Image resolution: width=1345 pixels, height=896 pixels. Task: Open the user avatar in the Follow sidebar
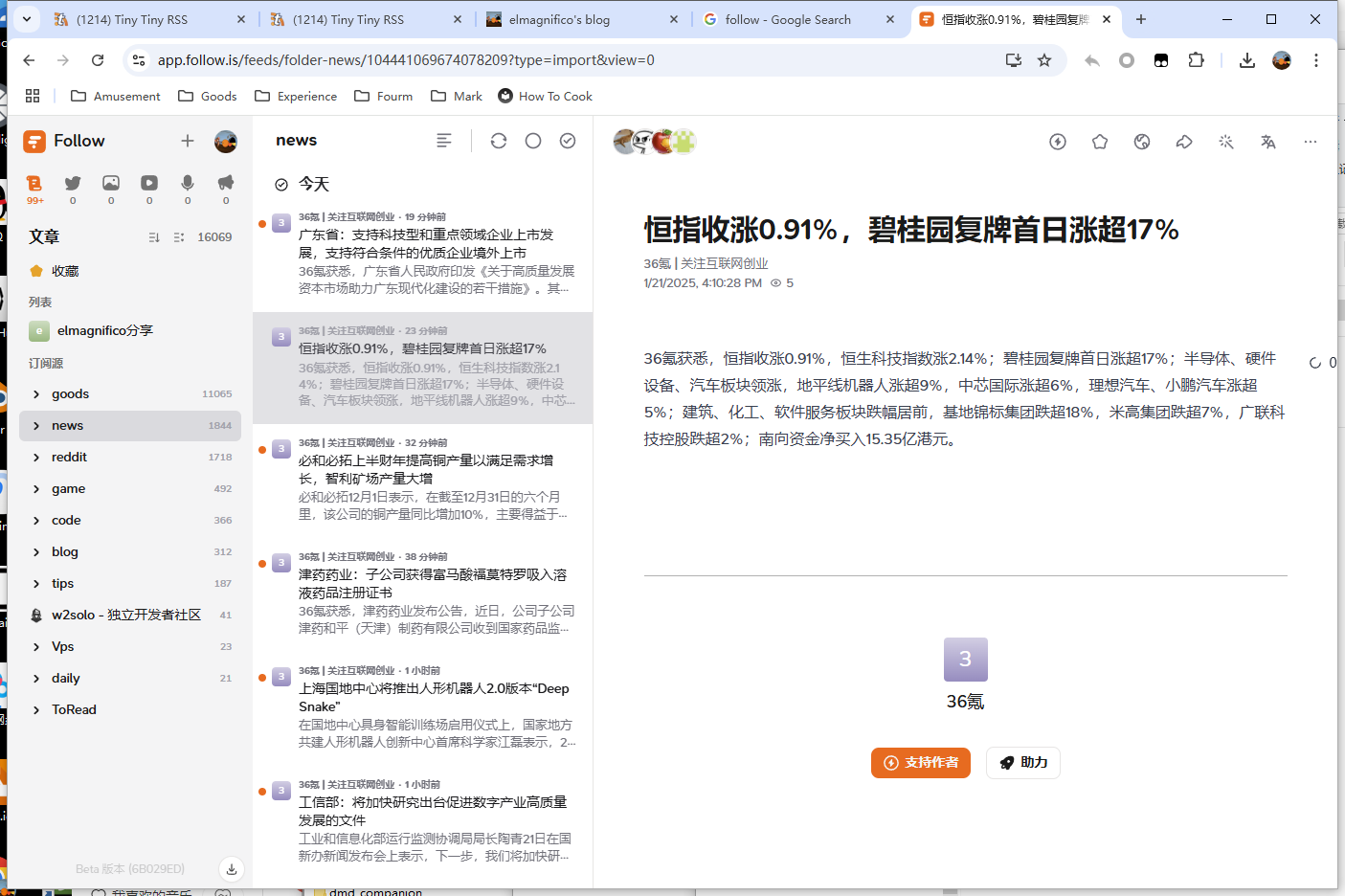click(226, 142)
